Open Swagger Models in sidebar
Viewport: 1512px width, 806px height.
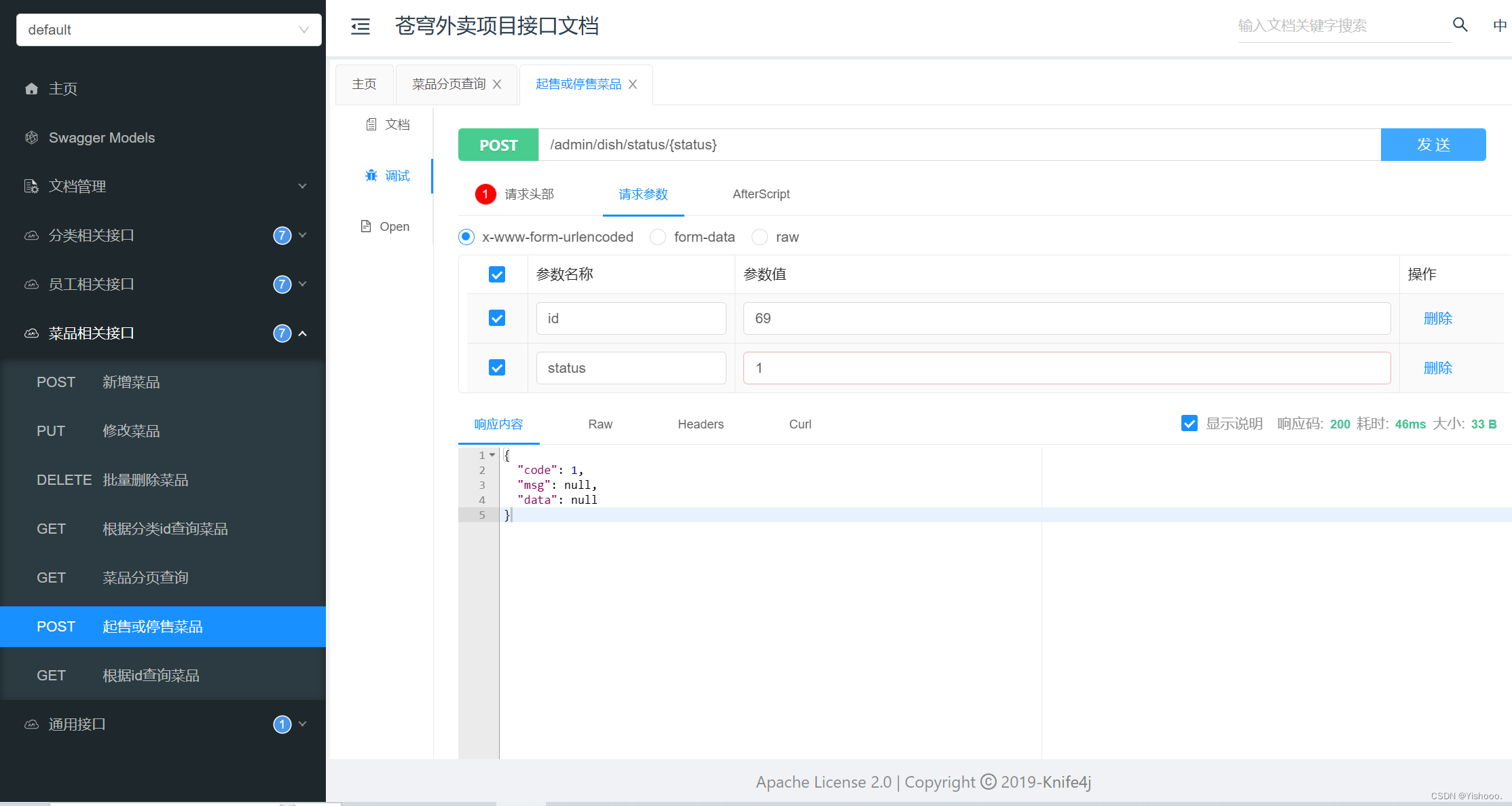pyautogui.click(x=163, y=138)
